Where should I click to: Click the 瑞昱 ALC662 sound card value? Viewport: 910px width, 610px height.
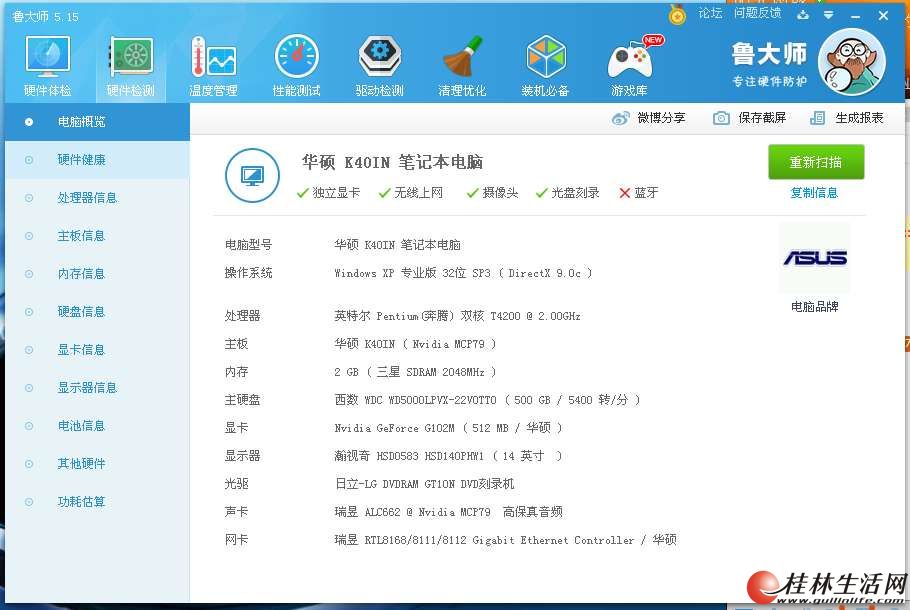coord(449,512)
